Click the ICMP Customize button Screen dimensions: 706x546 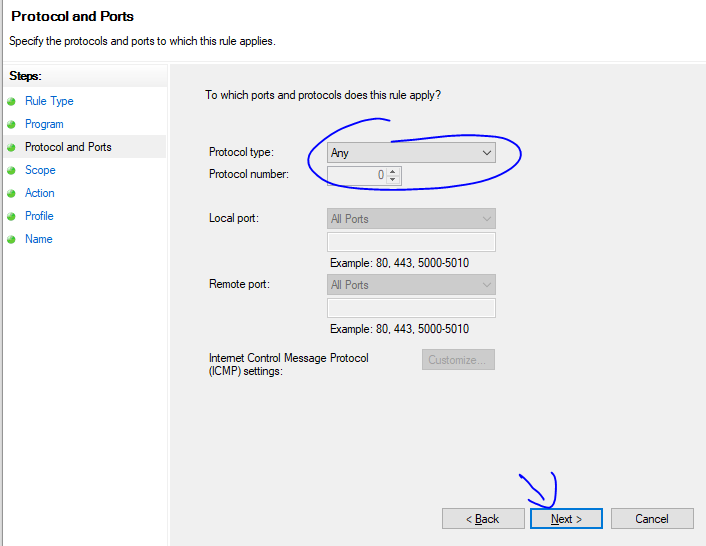tap(458, 360)
